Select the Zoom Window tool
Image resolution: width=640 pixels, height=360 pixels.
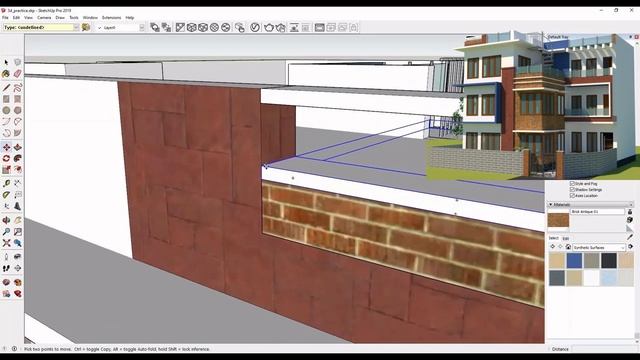(18, 232)
